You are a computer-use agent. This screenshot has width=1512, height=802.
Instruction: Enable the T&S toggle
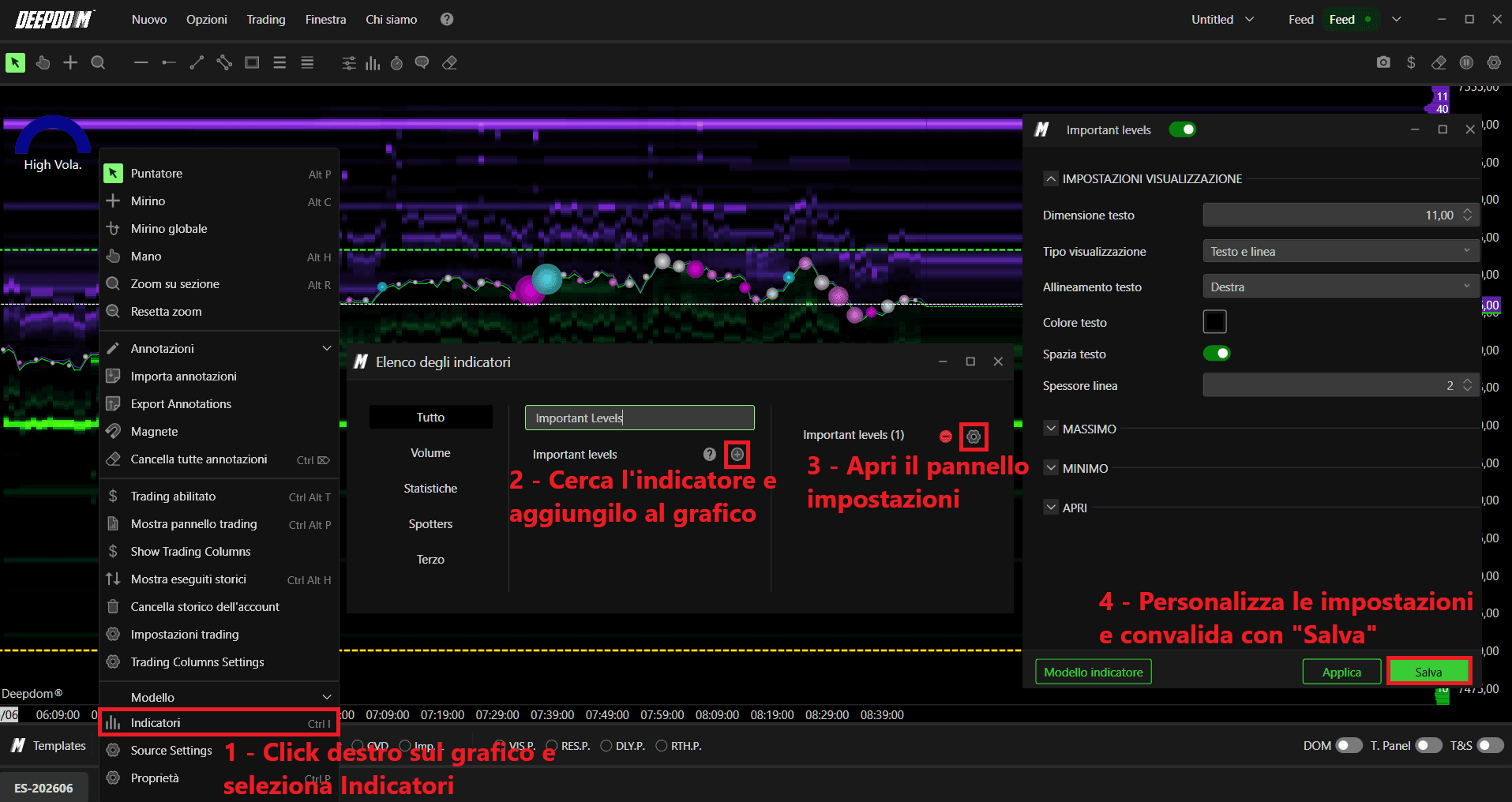(1490, 745)
